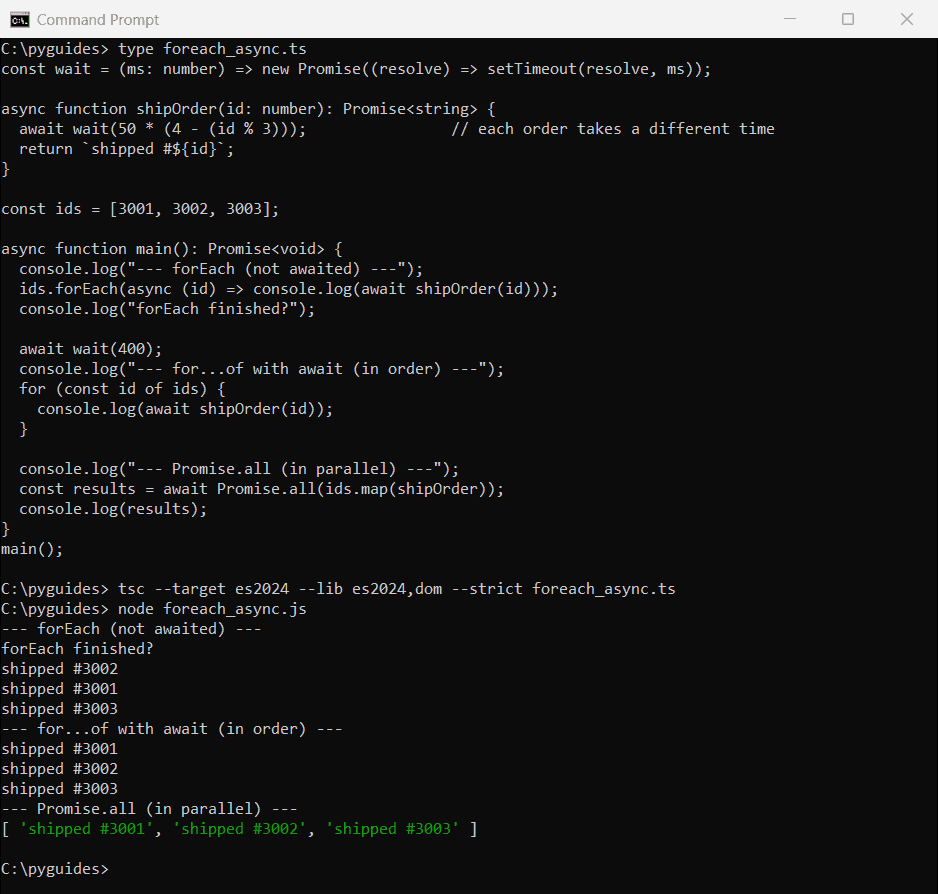Viewport: 938px width, 894px height.
Task: Click the 'return `shipped #${id}`;' line
Action: [127, 149]
